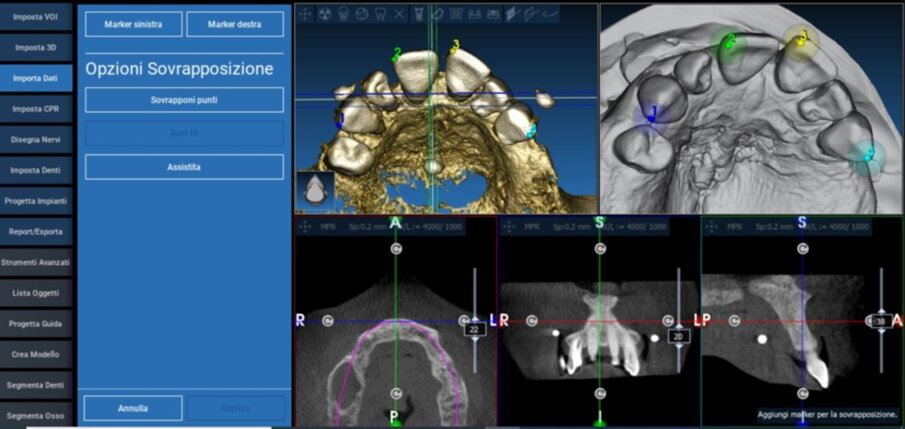Select the Marker destra button
Screen dimensions: 905x429
(x=234, y=25)
